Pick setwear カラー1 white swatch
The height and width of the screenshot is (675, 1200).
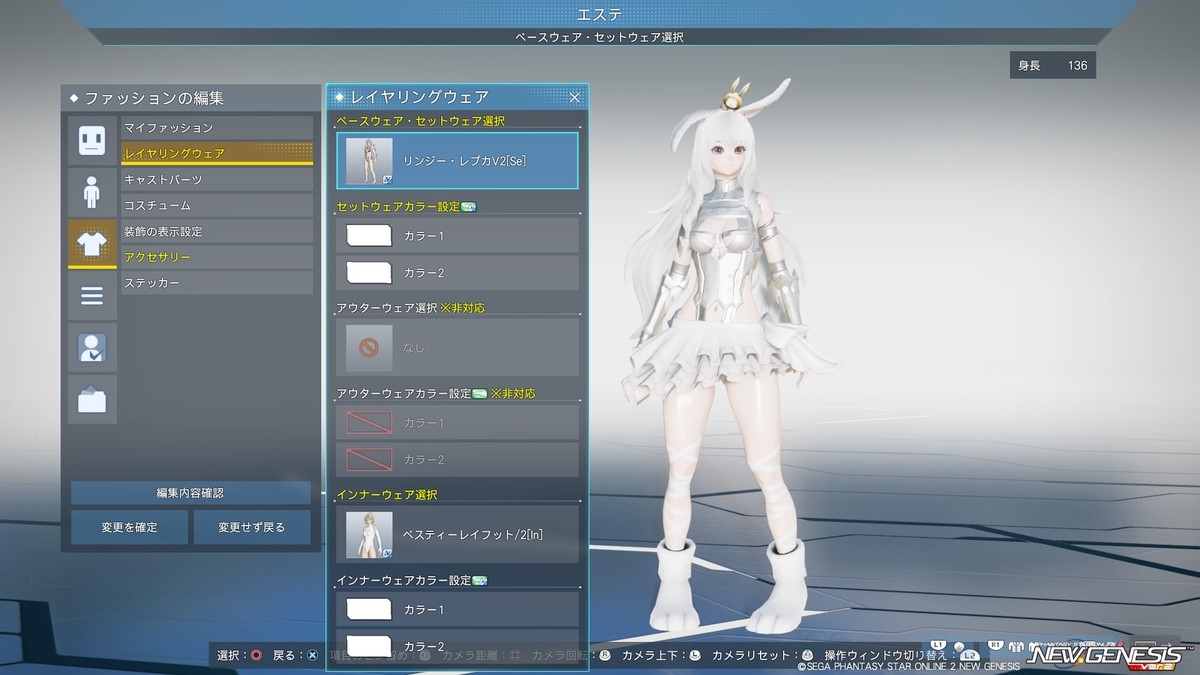coord(369,236)
